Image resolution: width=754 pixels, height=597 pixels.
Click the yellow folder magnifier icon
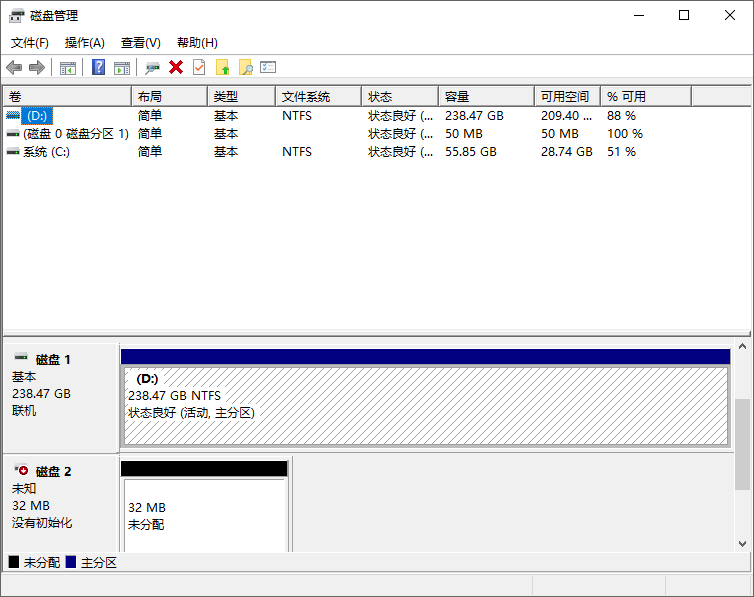[x=245, y=67]
